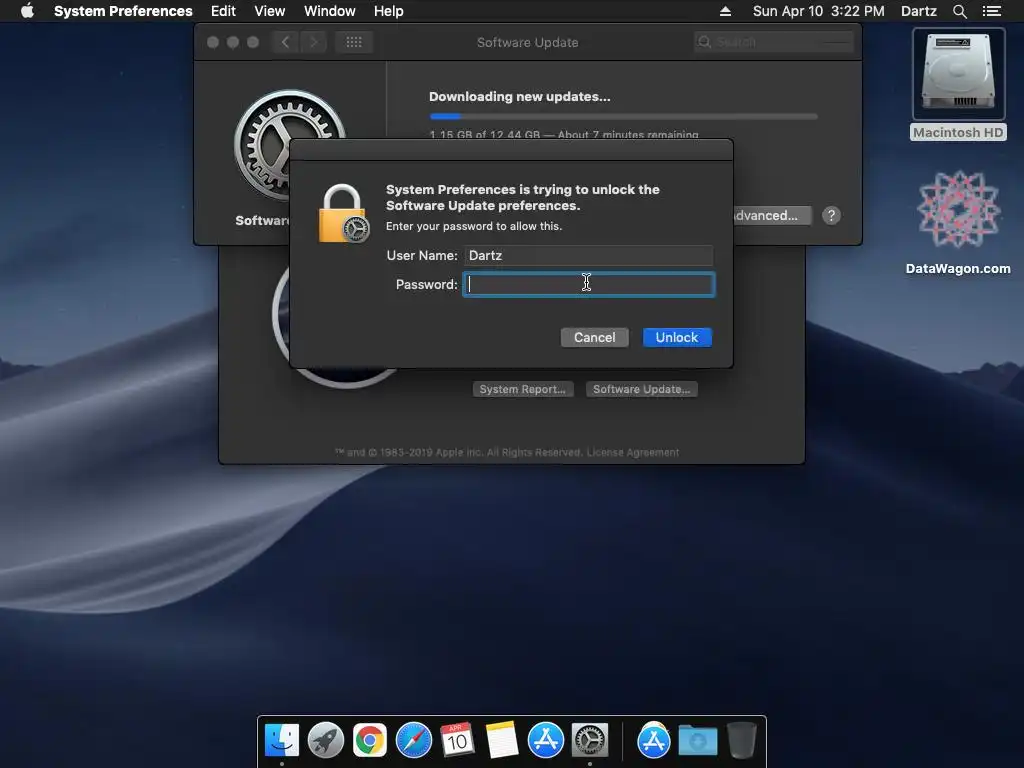Open the App Store left of System Preferences in Dock

pyautogui.click(x=546, y=741)
